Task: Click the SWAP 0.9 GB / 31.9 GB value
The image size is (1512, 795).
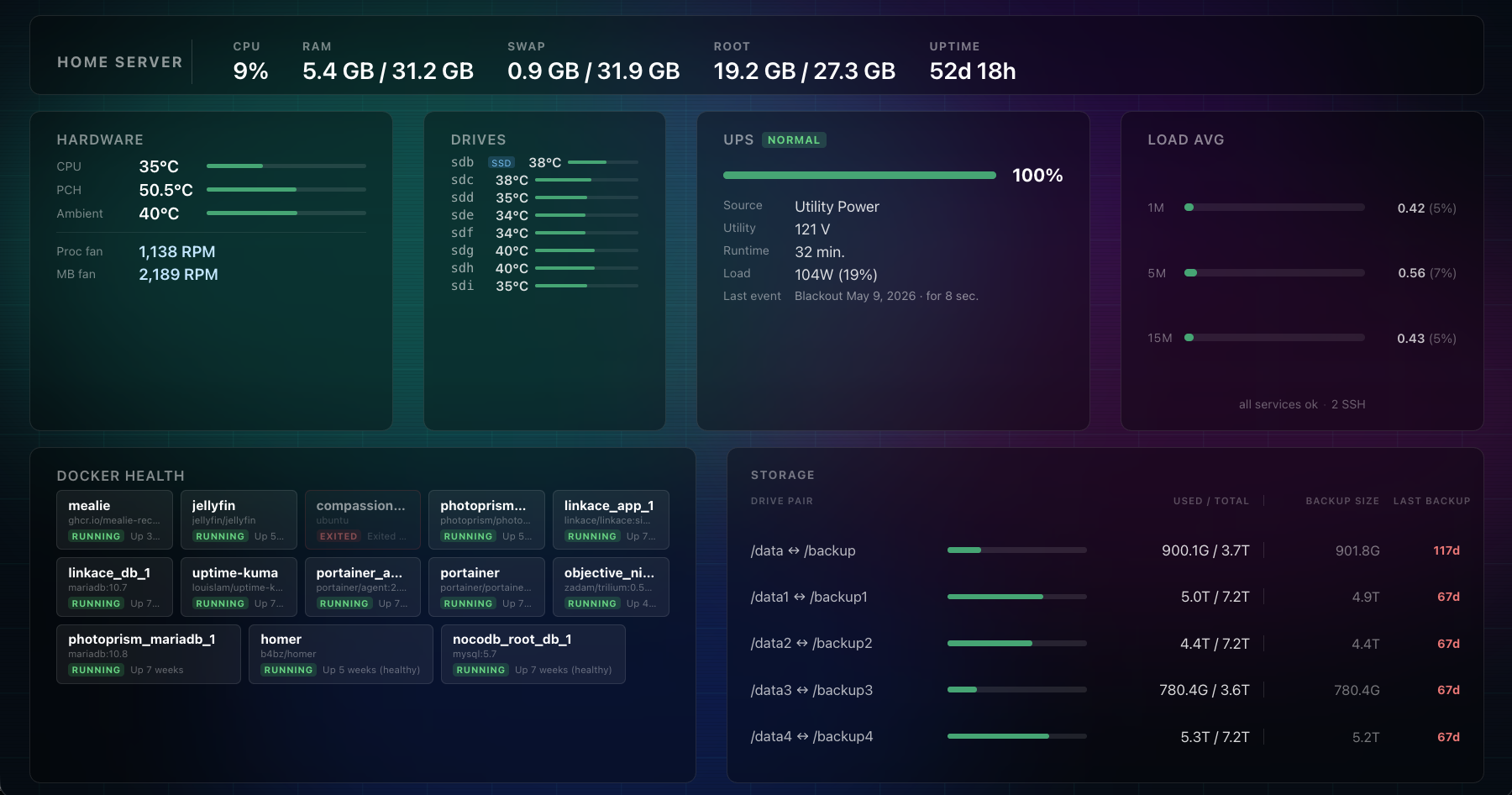Action: coord(594,71)
